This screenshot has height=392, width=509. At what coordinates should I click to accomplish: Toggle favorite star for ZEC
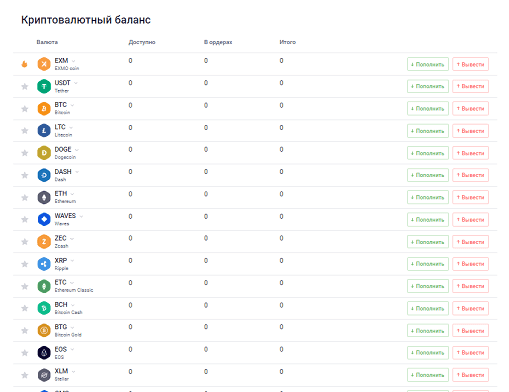(25, 242)
